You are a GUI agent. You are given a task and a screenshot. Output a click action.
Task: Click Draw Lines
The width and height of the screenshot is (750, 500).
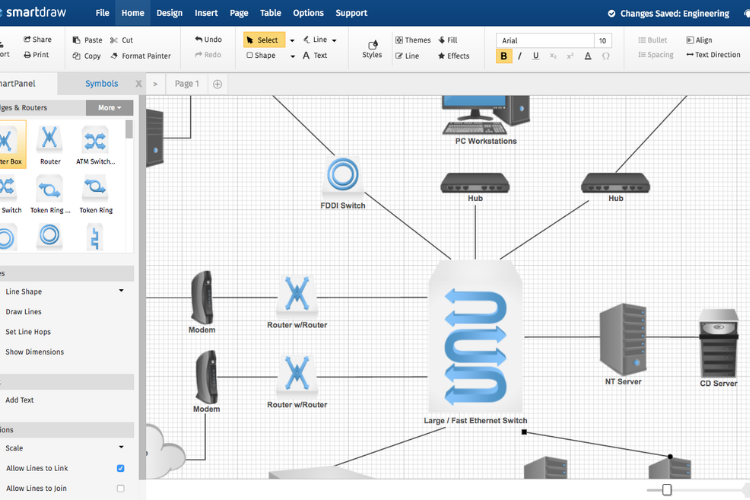coord(23,311)
